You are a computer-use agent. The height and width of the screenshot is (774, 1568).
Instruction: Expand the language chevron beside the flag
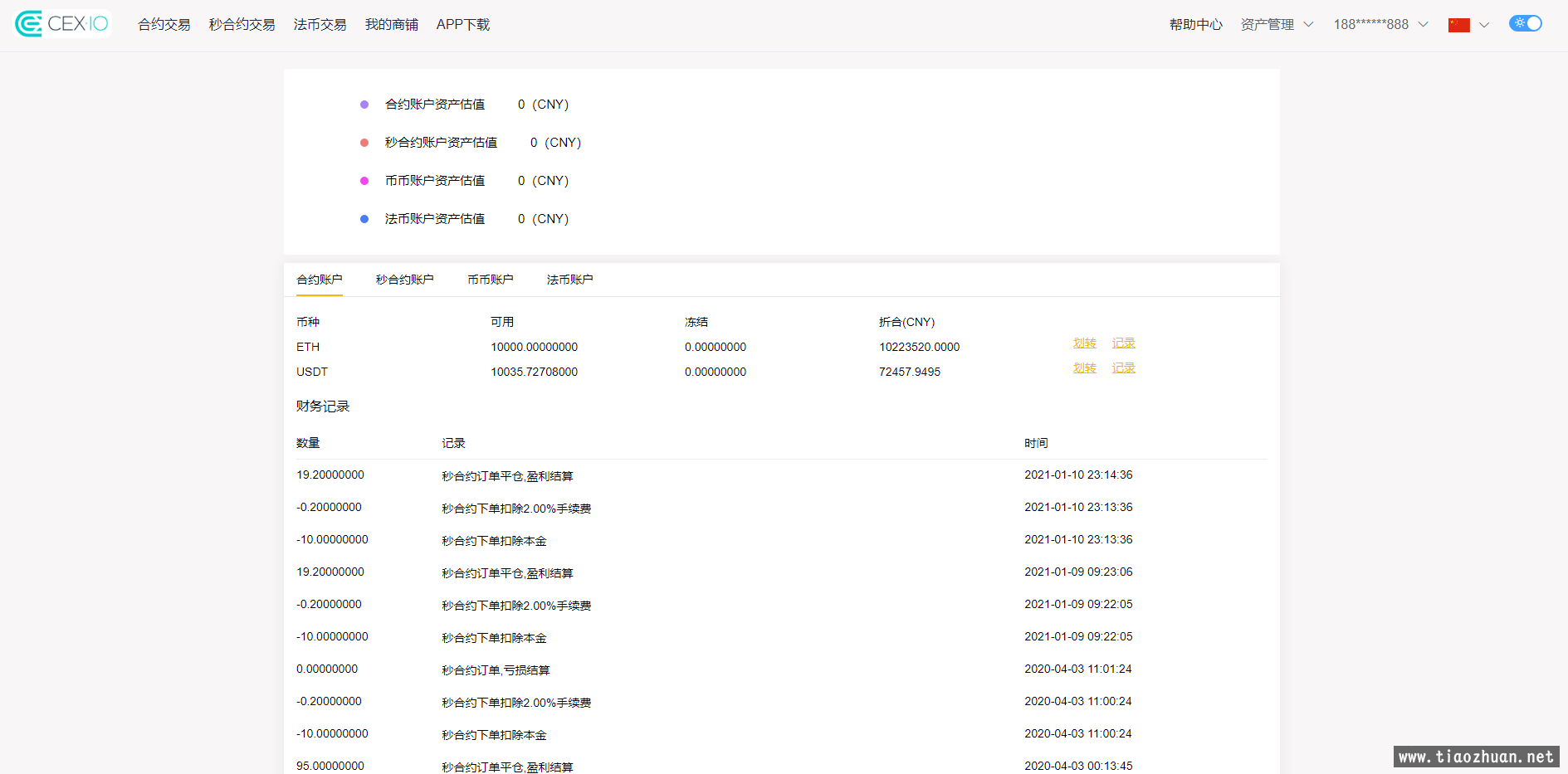pyautogui.click(x=1484, y=25)
